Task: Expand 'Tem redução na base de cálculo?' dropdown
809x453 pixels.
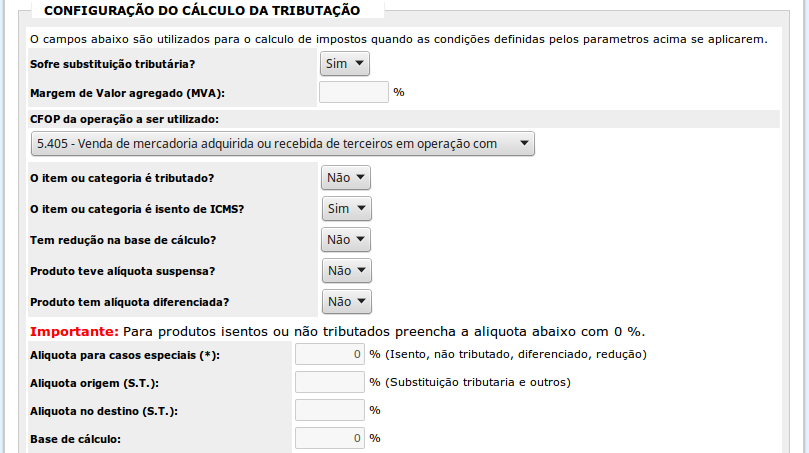Action: [346, 240]
